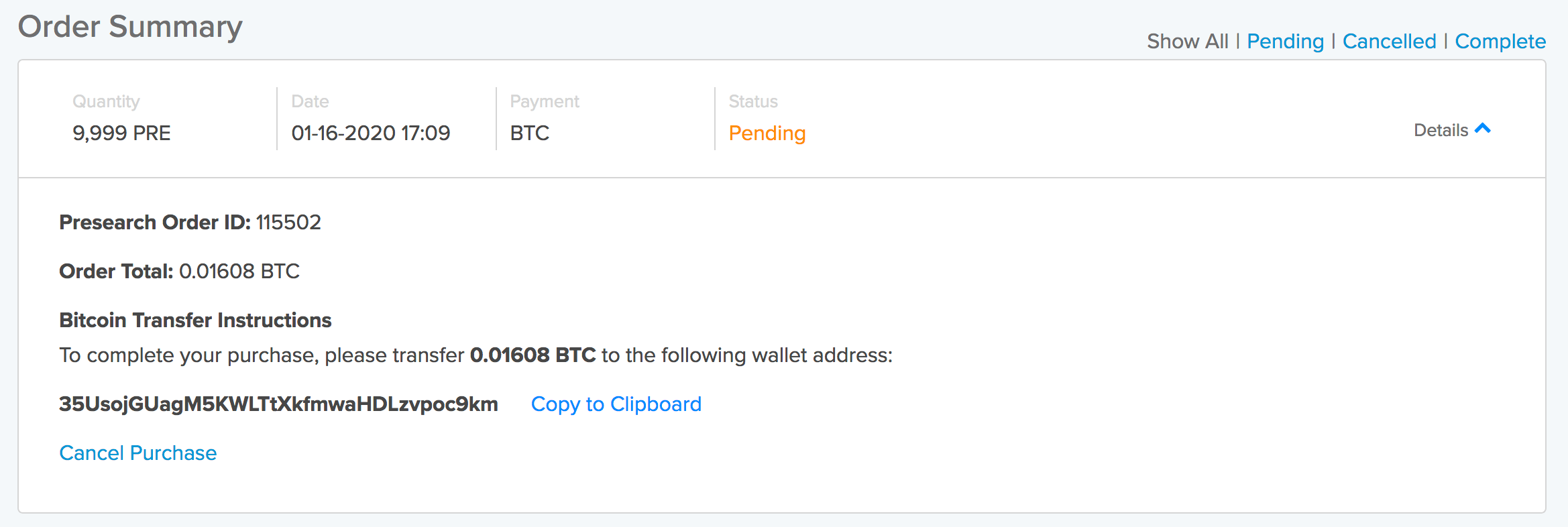Select the Bitcoin wallet address text
The image size is (1568, 527).
[278, 404]
